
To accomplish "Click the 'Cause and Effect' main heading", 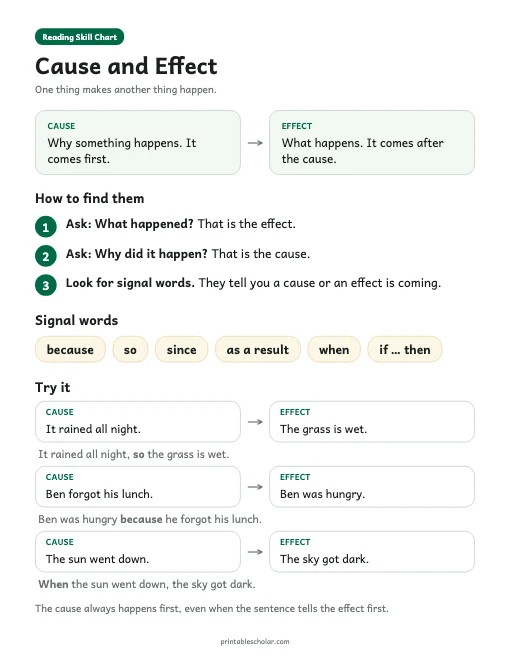I will 126,66.
